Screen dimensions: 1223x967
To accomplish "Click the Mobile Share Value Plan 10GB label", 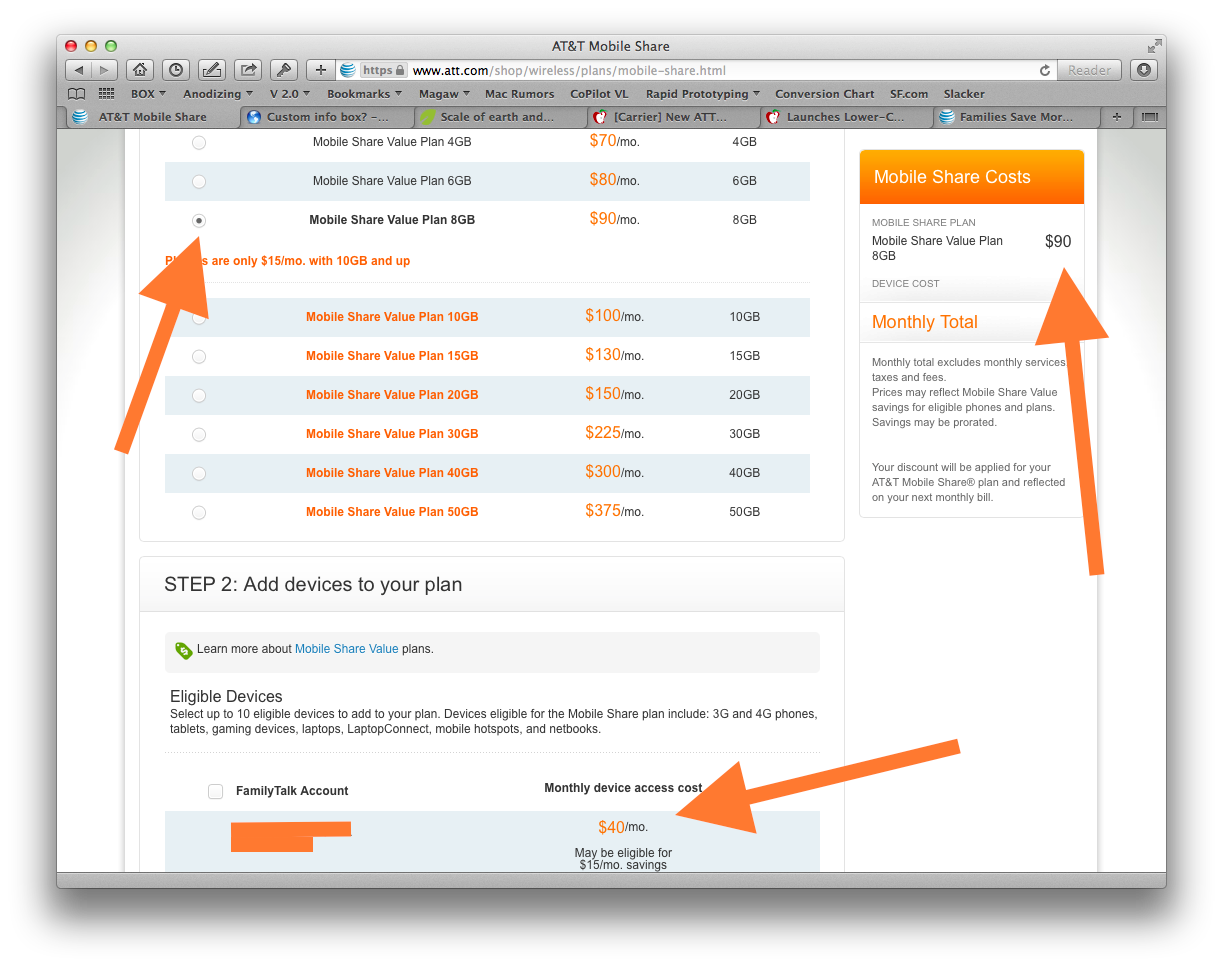I will coord(392,317).
